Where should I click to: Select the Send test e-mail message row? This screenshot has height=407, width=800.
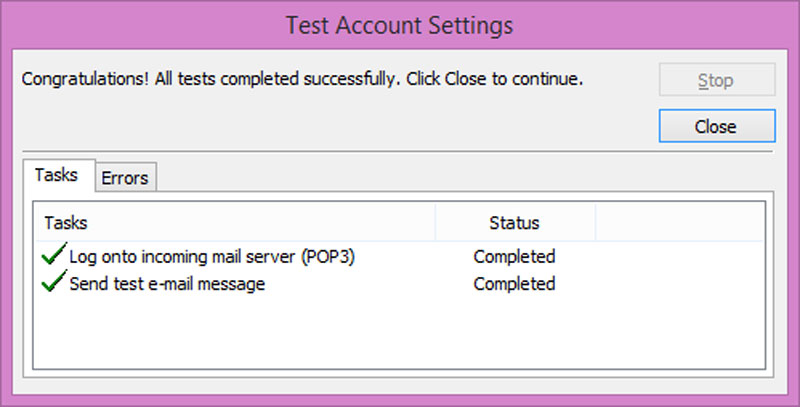pyautogui.click(x=400, y=284)
